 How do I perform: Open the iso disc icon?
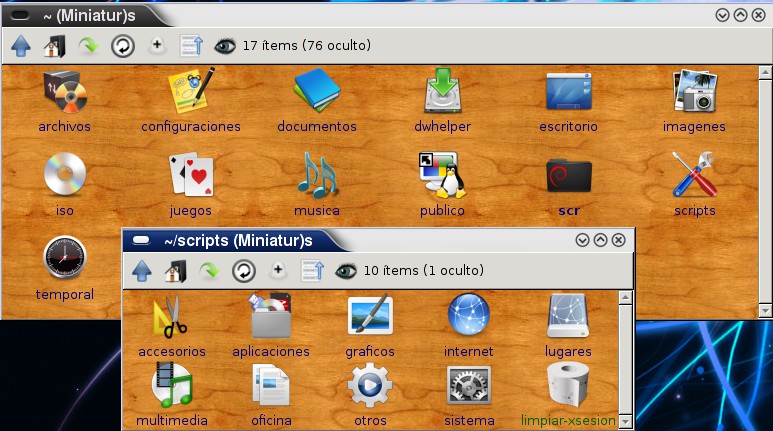pos(65,174)
